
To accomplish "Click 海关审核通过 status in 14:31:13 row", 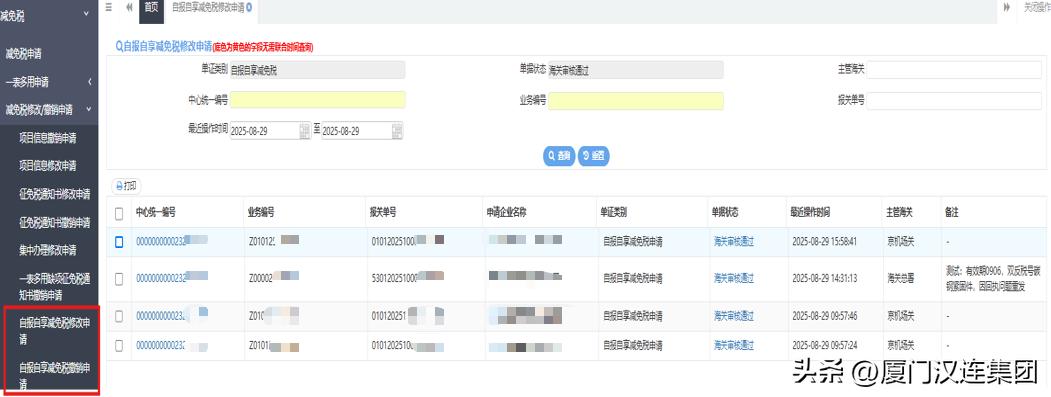I will pos(734,278).
